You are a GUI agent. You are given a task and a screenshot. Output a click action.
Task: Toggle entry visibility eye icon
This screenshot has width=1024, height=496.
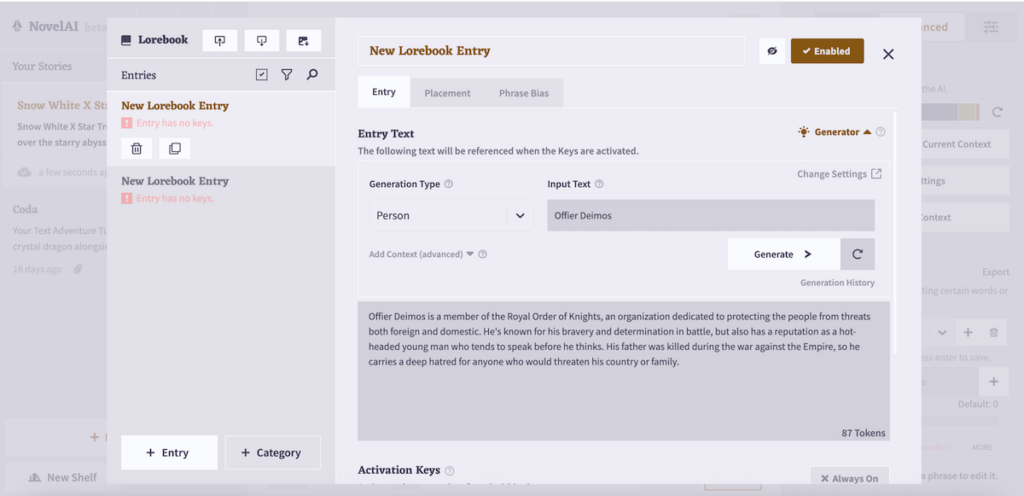(772, 51)
